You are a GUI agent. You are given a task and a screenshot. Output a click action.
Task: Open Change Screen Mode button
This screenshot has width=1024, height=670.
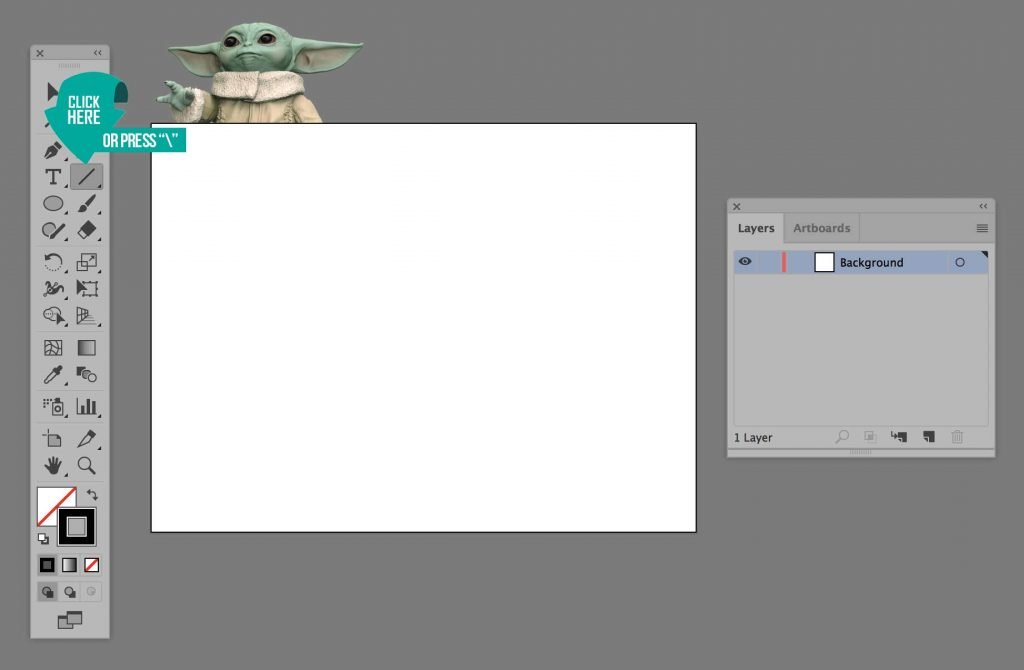coord(70,620)
